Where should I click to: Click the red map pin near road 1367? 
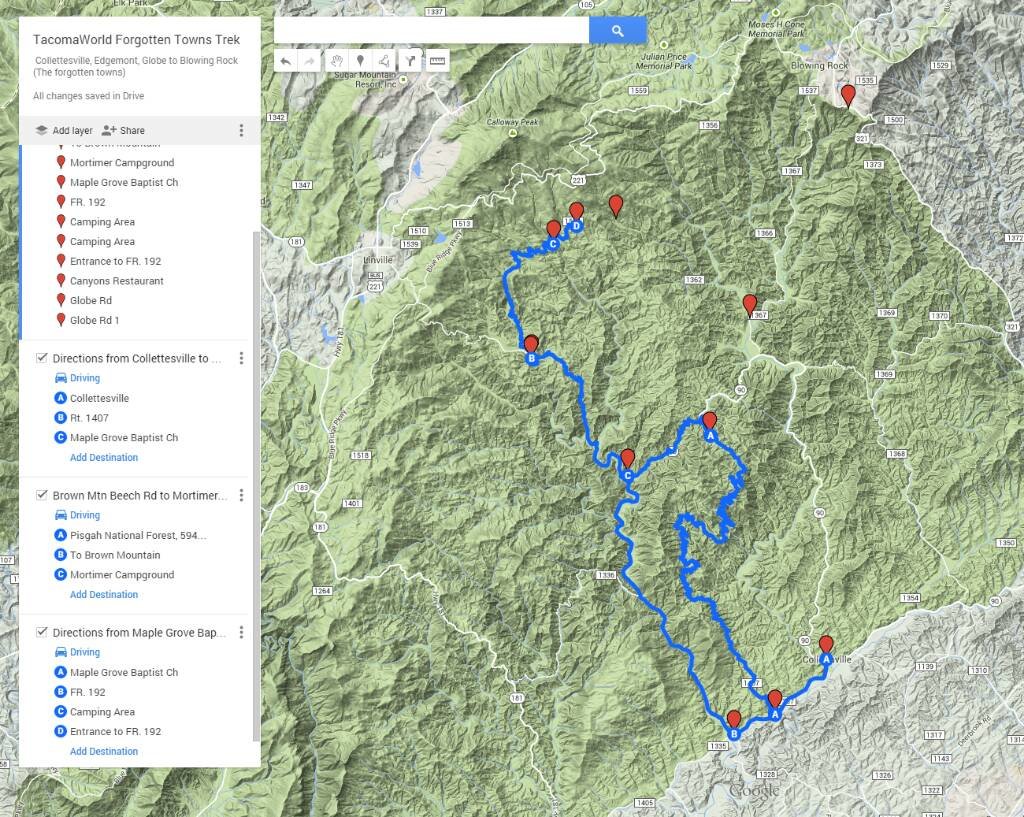coord(750,305)
